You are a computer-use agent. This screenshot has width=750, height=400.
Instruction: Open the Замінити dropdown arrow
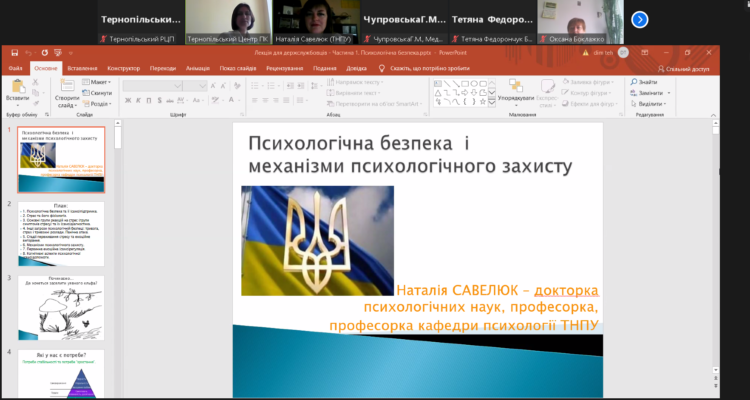click(669, 93)
